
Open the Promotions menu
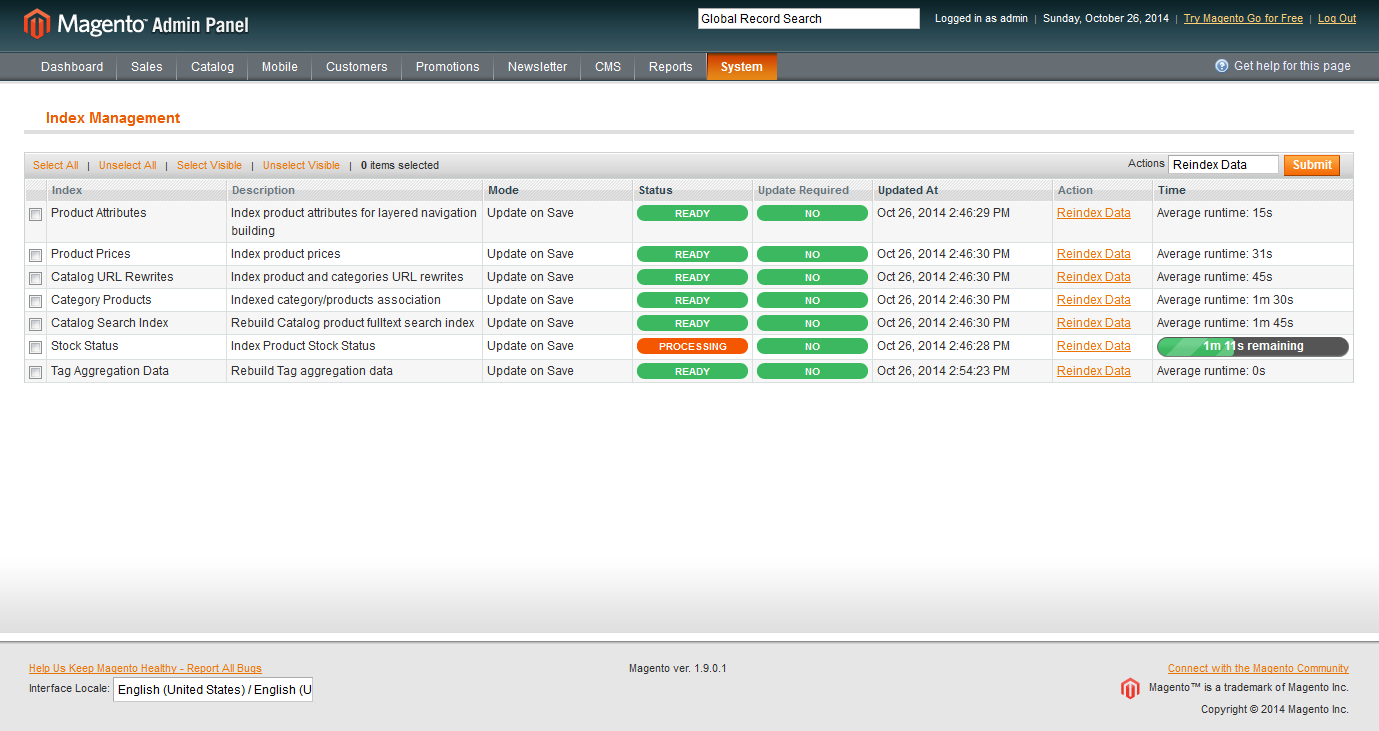(448, 67)
